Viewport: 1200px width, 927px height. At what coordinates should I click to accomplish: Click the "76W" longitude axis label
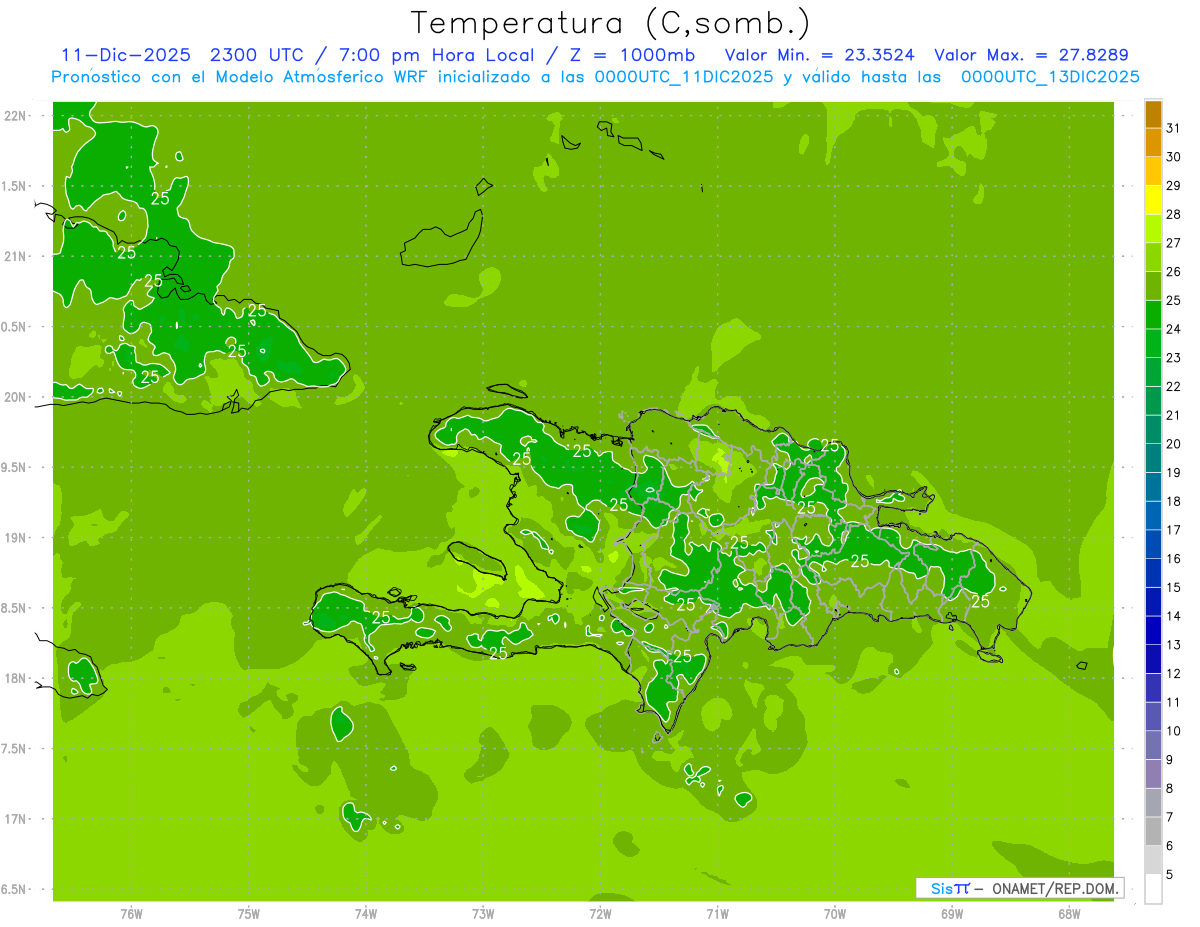pyautogui.click(x=131, y=914)
